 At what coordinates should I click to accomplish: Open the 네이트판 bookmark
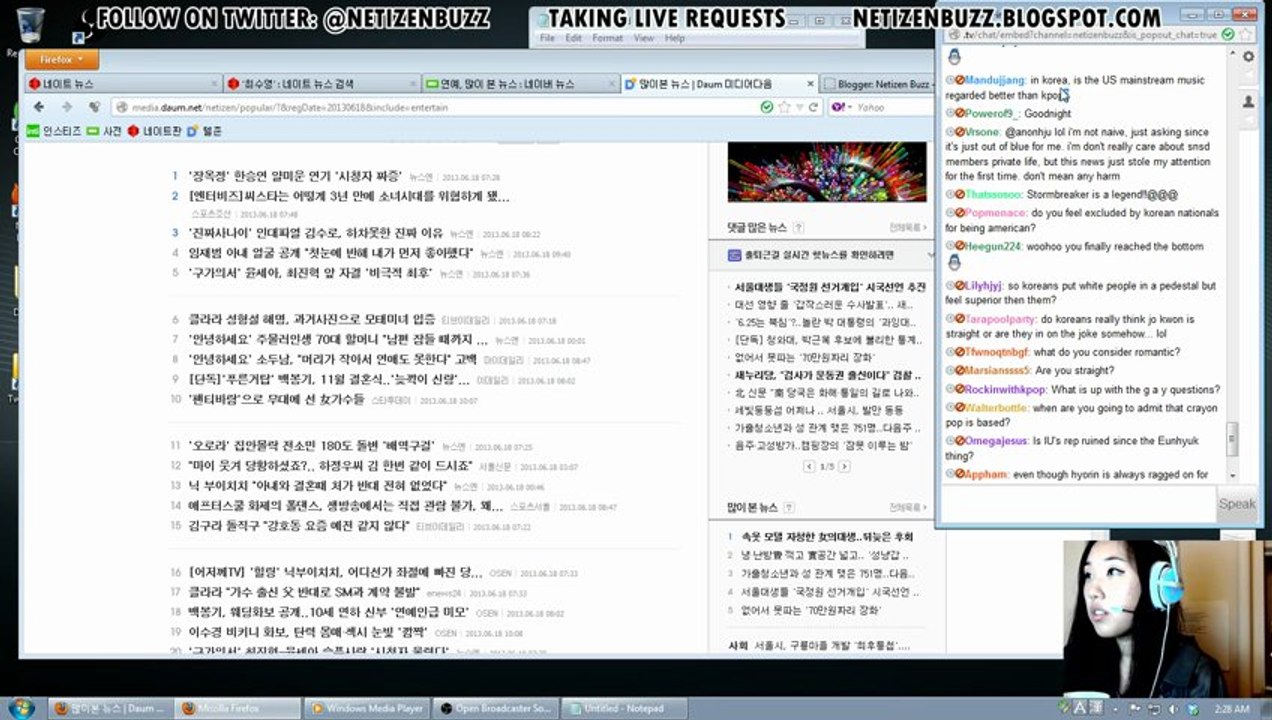pos(153,131)
